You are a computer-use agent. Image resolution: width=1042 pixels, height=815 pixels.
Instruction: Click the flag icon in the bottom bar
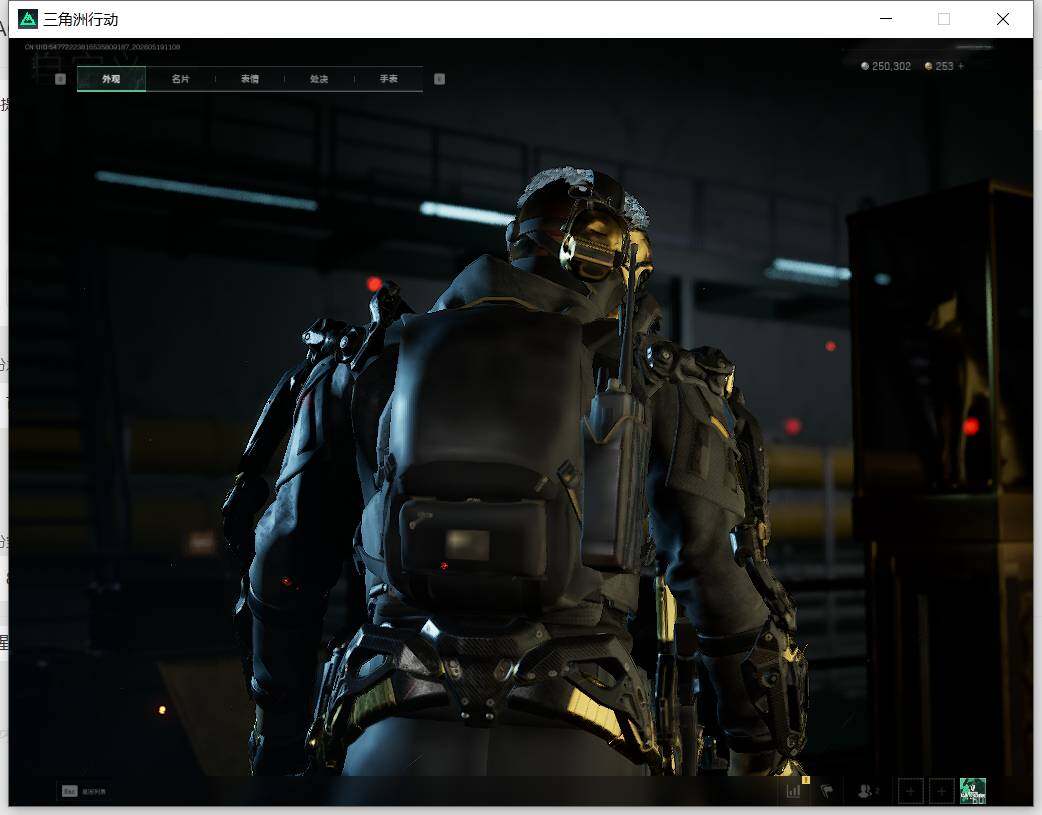(827, 791)
